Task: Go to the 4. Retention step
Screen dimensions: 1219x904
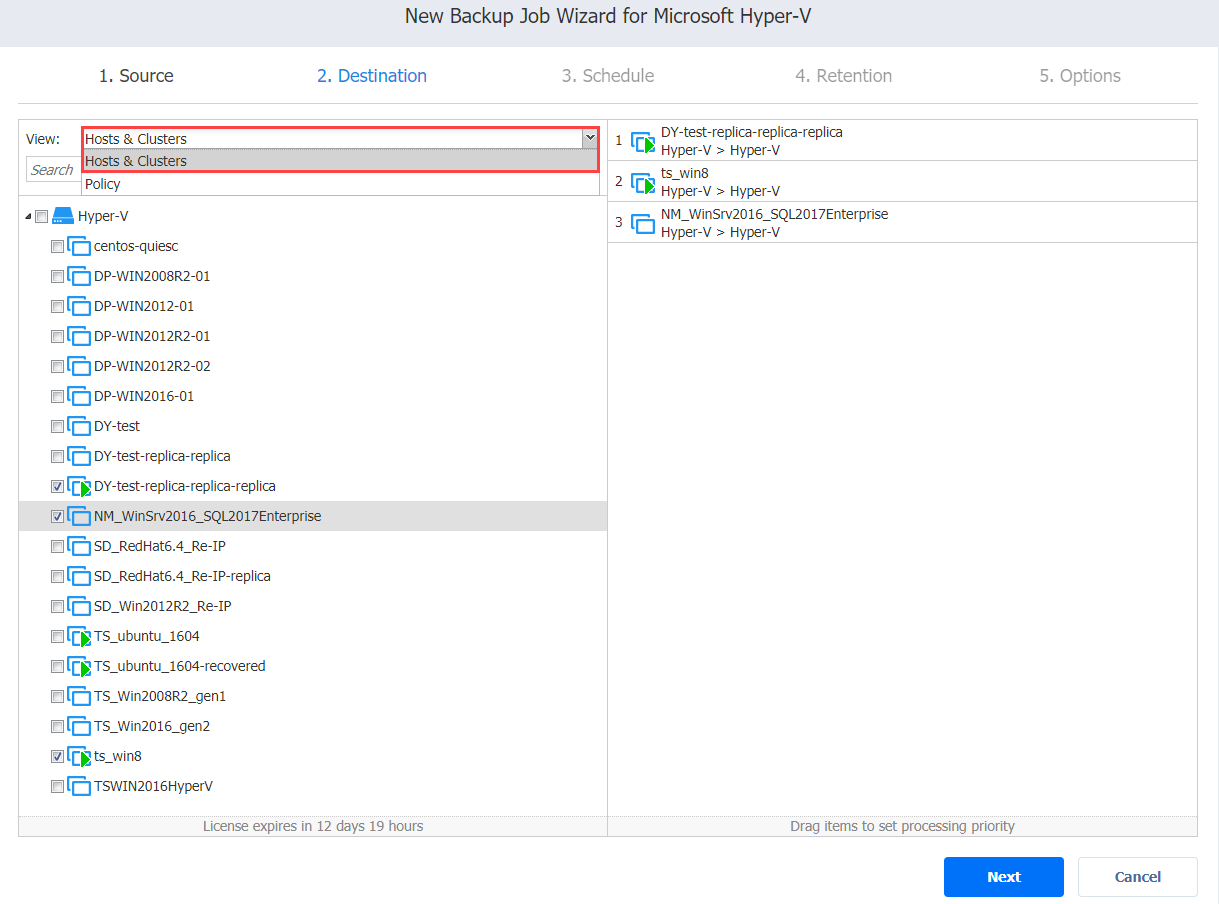Action: [x=844, y=76]
